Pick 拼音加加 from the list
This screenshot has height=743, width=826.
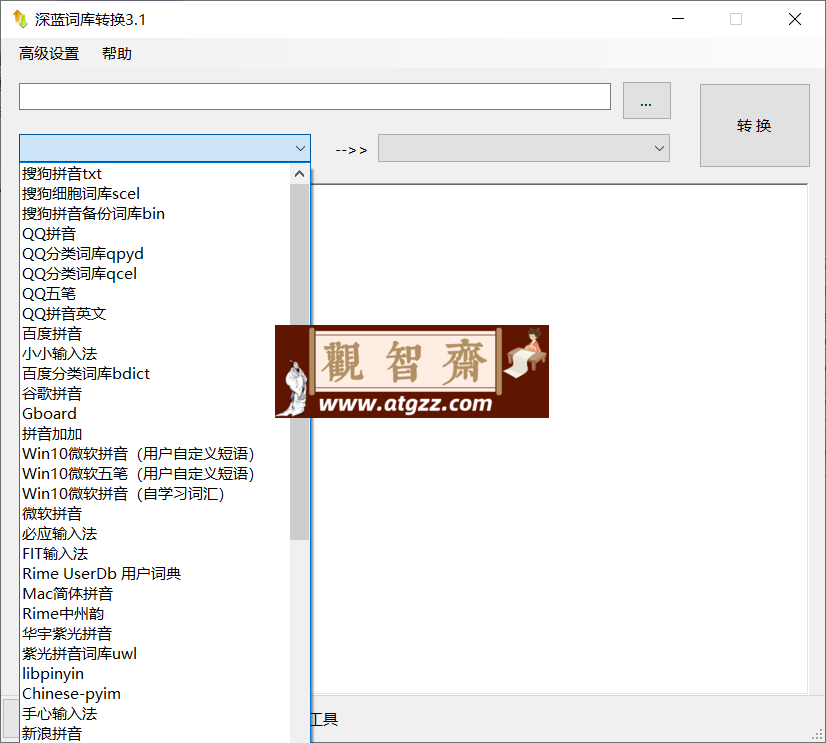coord(155,434)
